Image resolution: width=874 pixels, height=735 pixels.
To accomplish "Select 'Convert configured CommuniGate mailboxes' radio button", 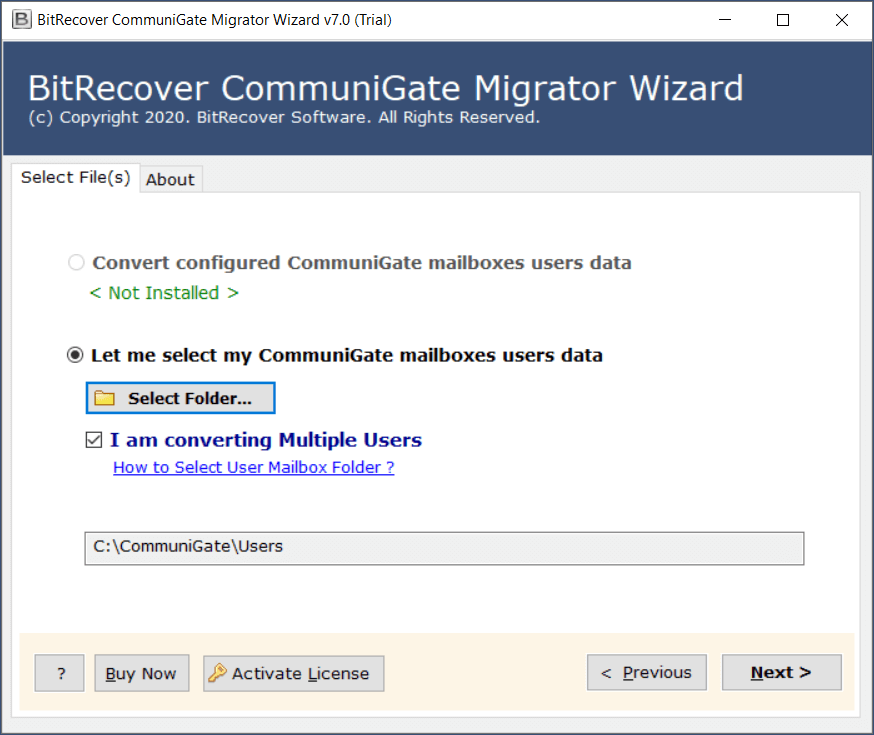I will point(76,263).
